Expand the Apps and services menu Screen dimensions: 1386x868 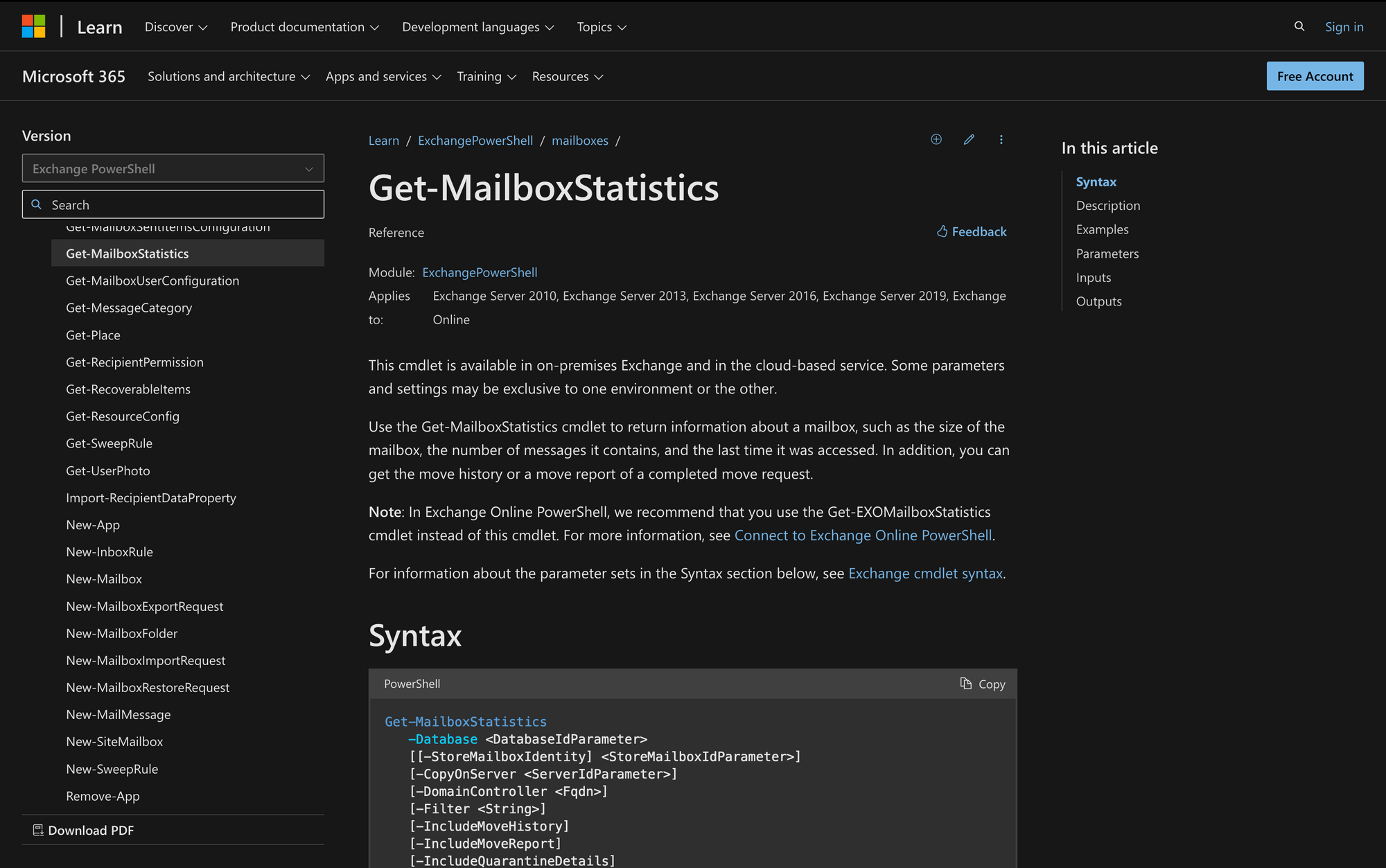pyautogui.click(x=383, y=75)
